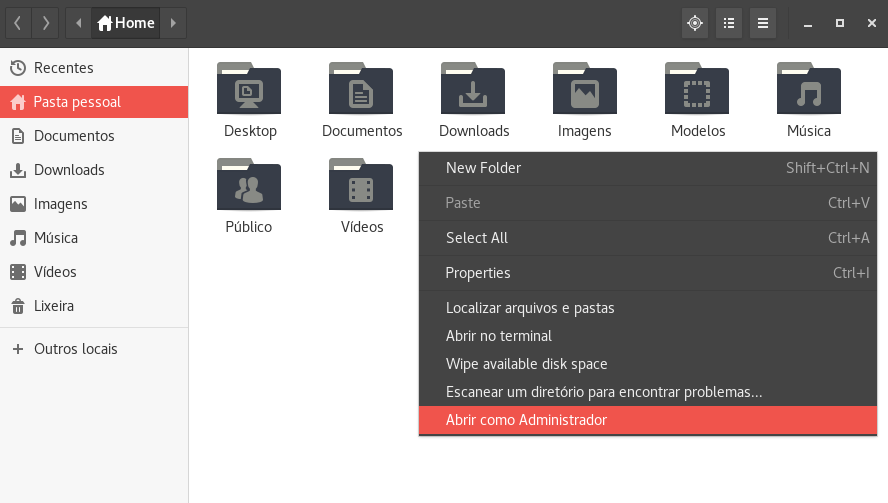This screenshot has width=888, height=503.
Task: Minimize the file manager window
Action: 808,23
